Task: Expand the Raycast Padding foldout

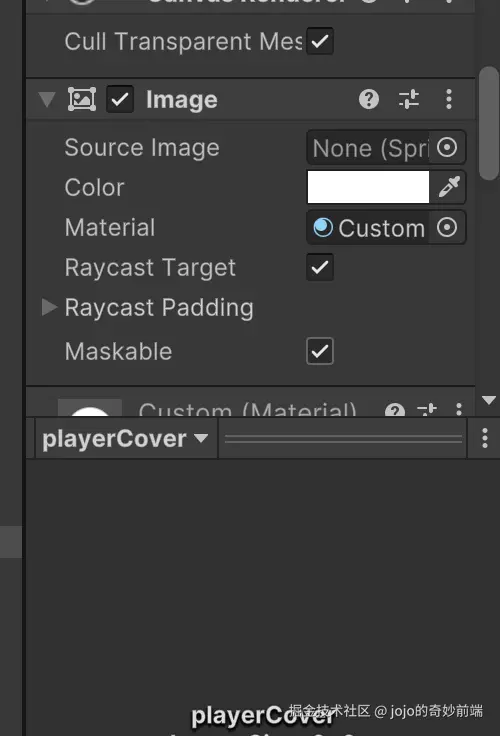Action: point(49,307)
